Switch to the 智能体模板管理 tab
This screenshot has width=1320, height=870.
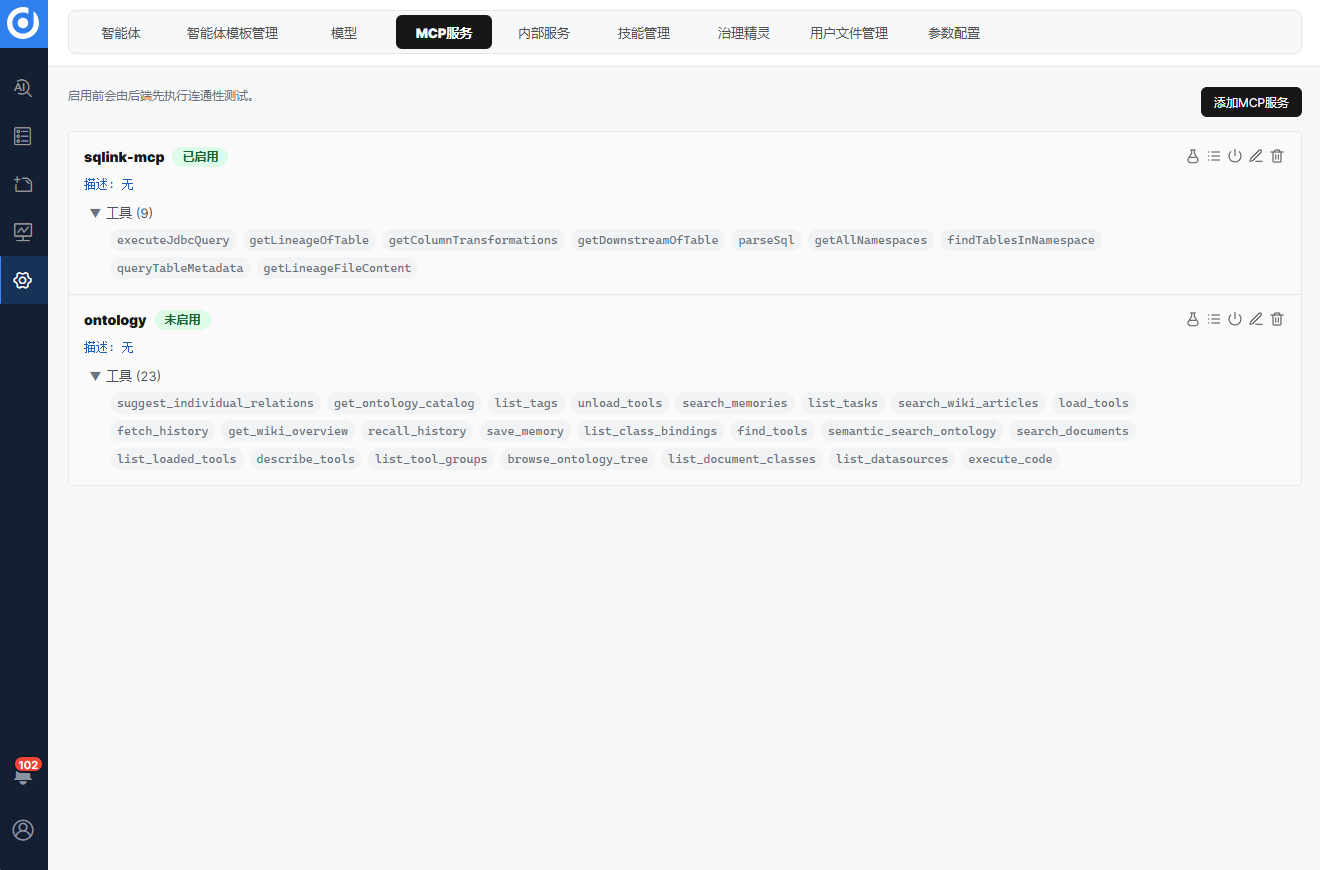click(x=232, y=33)
